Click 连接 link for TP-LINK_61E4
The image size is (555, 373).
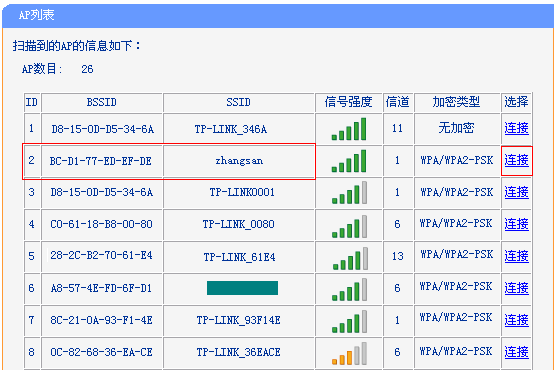click(x=516, y=256)
